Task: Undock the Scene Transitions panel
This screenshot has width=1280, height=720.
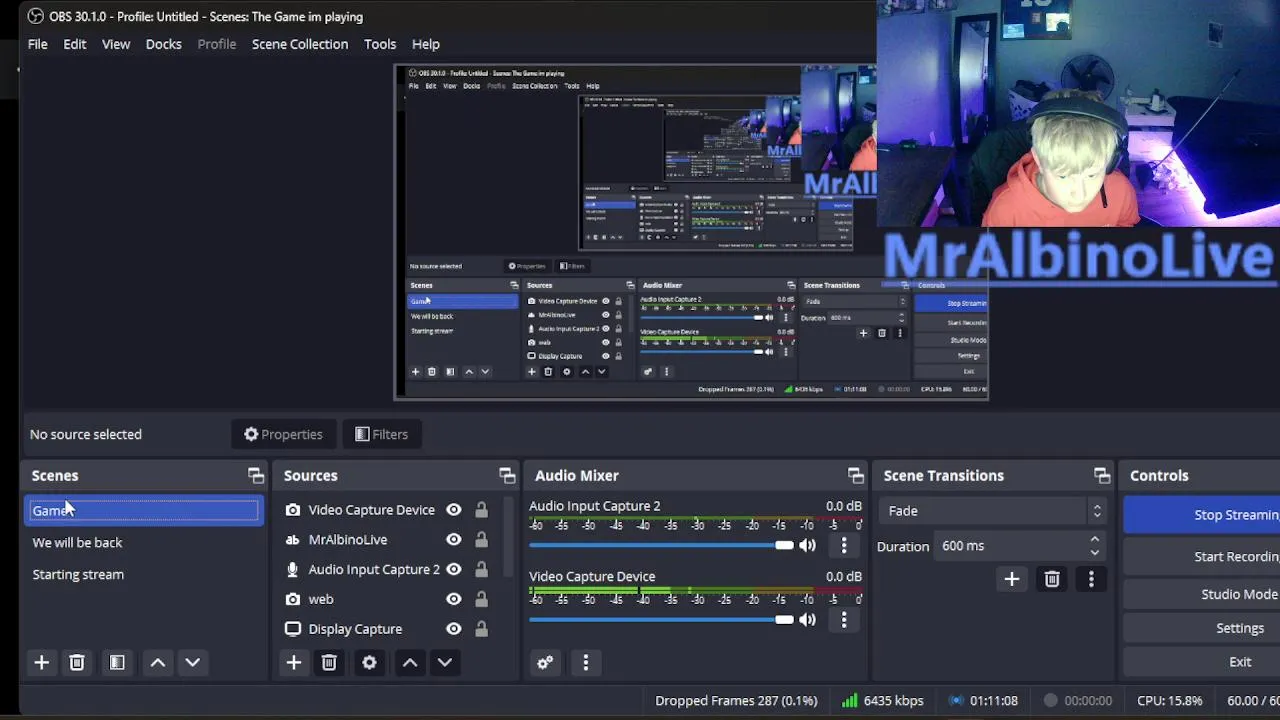Action: point(1102,476)
